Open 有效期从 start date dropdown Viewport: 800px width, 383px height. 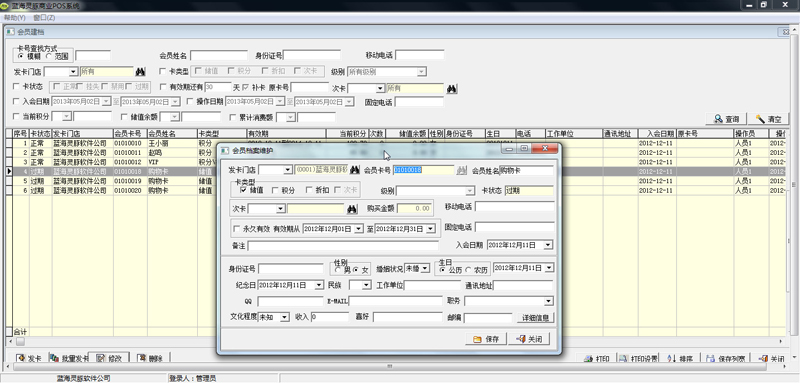[359, 229]
